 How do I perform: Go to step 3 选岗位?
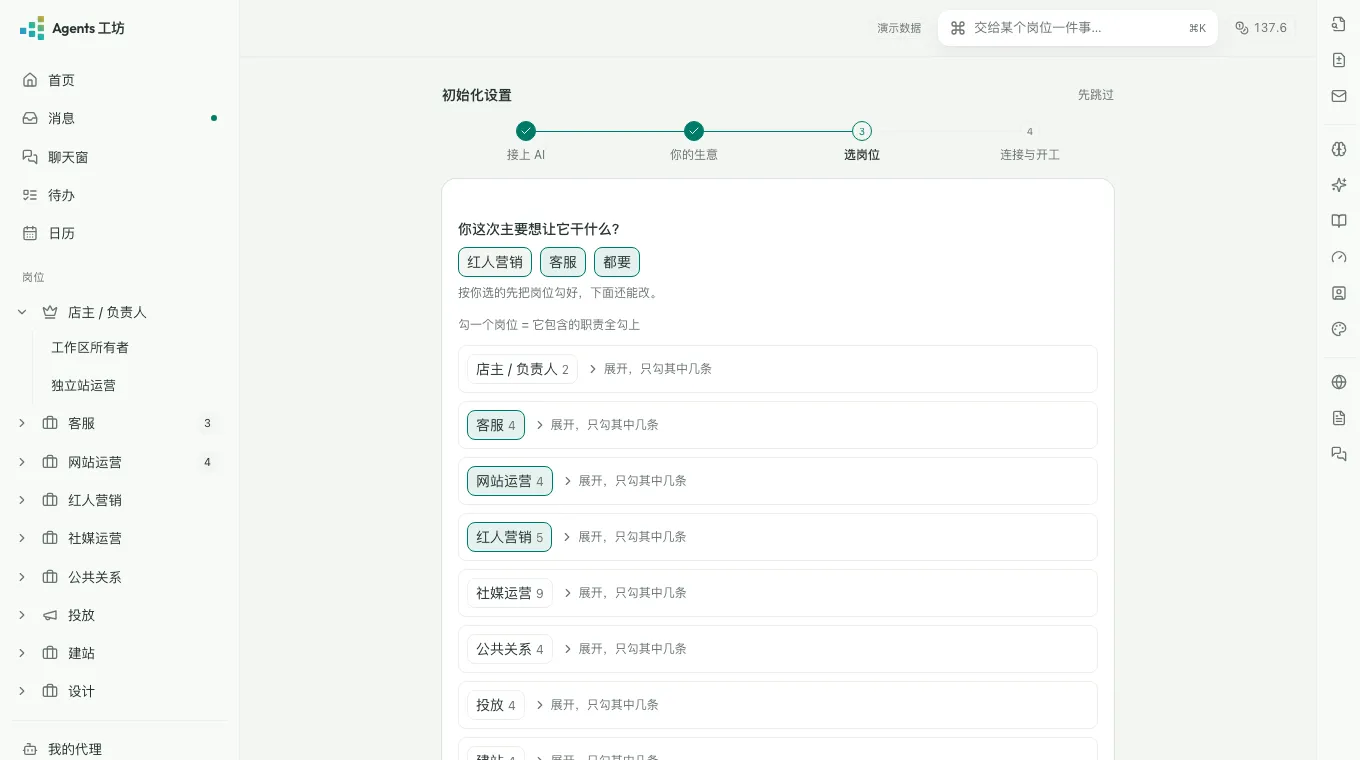tap(862, 142)
